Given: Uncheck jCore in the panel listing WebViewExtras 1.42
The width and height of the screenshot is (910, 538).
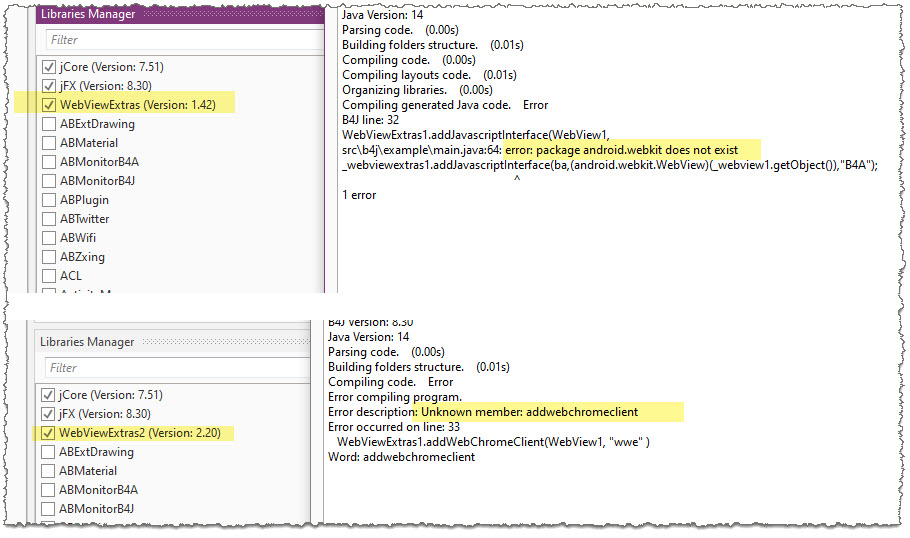Looking at the screenshot, I should coord(49,67).
